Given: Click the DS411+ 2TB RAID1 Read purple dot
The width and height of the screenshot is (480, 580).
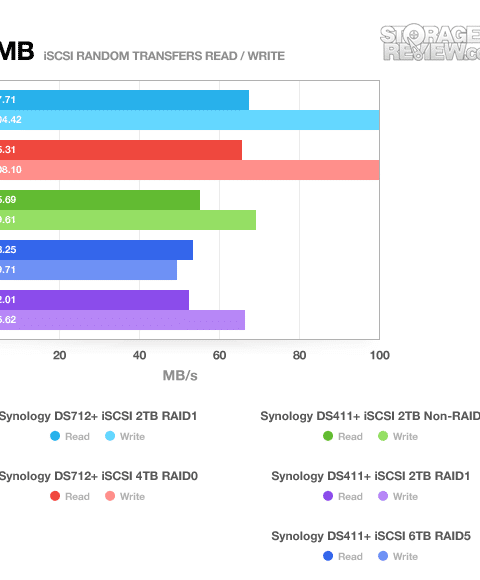Looking at the screenshot, I should (328, 496).
